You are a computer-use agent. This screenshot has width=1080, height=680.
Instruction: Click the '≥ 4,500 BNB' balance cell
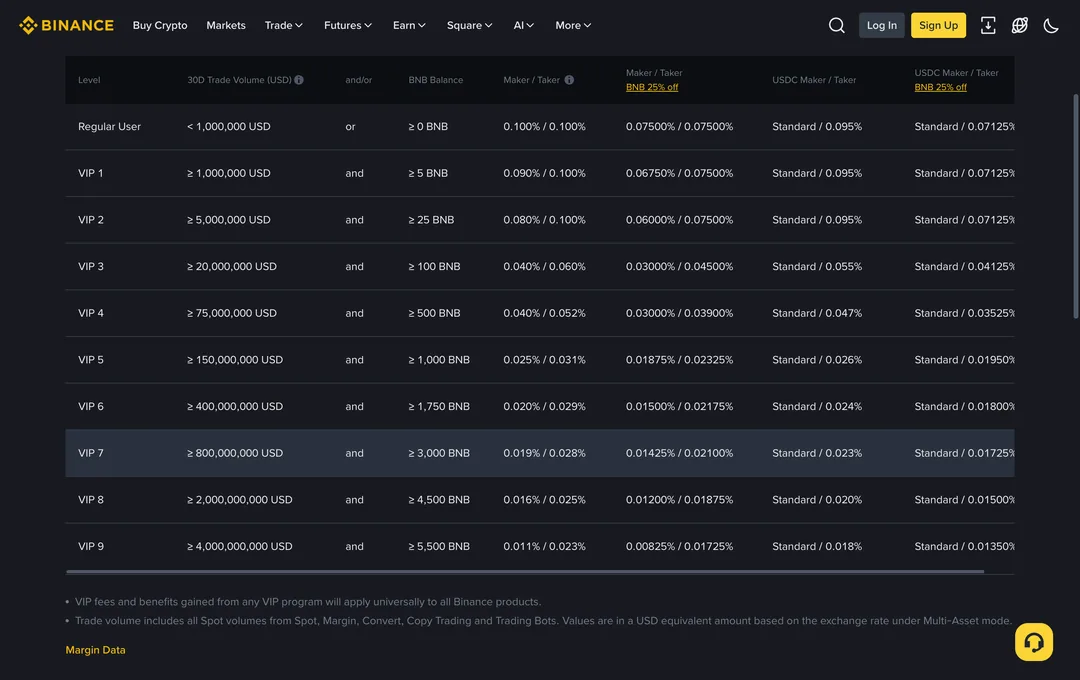click(x=439, y=500)
